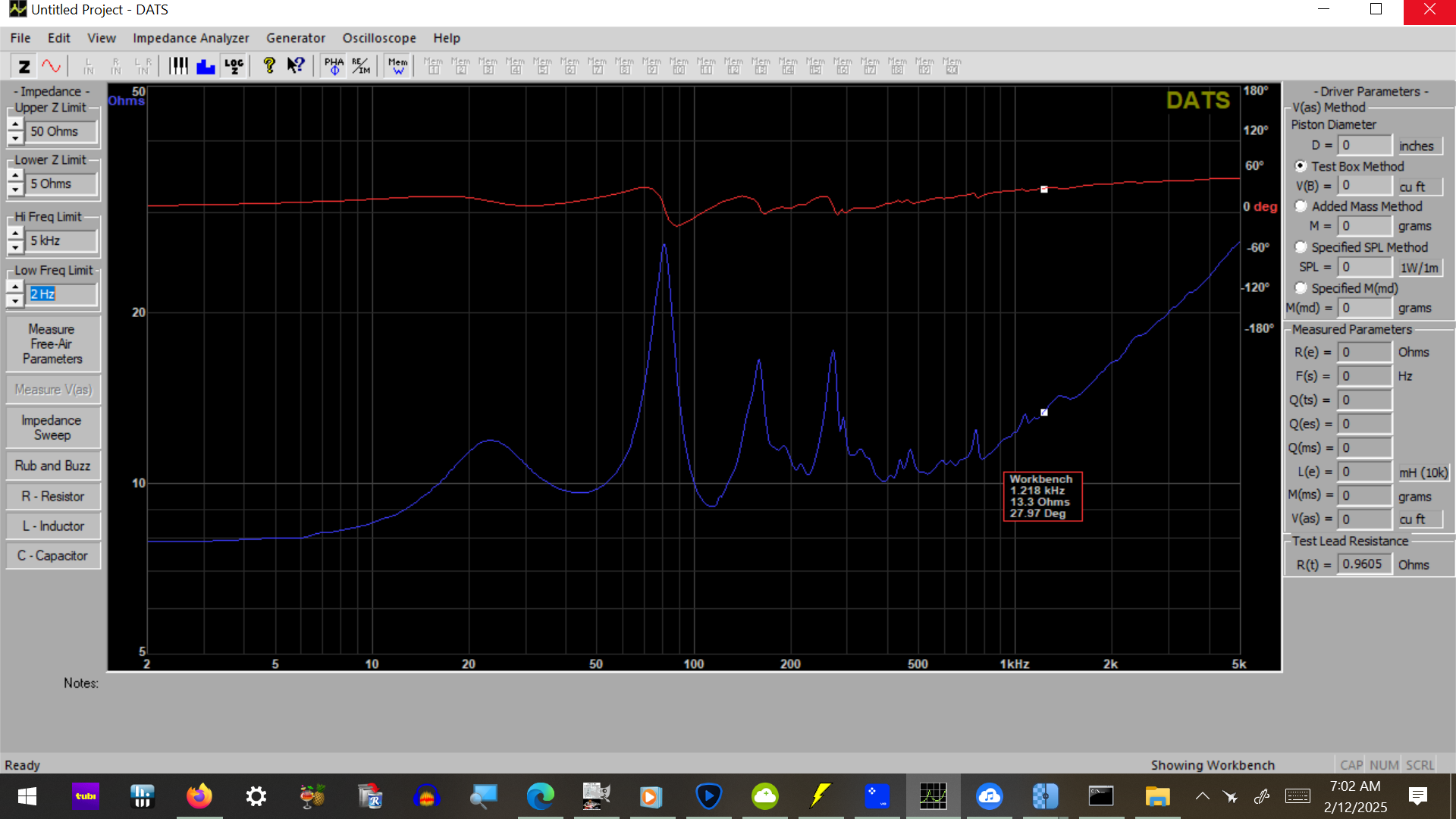Image resolution: width=1456 pixels, height=819 pixels.
Task: Increase the Upper Z Limit with up arrow
Action: click(x=15, y=124)
